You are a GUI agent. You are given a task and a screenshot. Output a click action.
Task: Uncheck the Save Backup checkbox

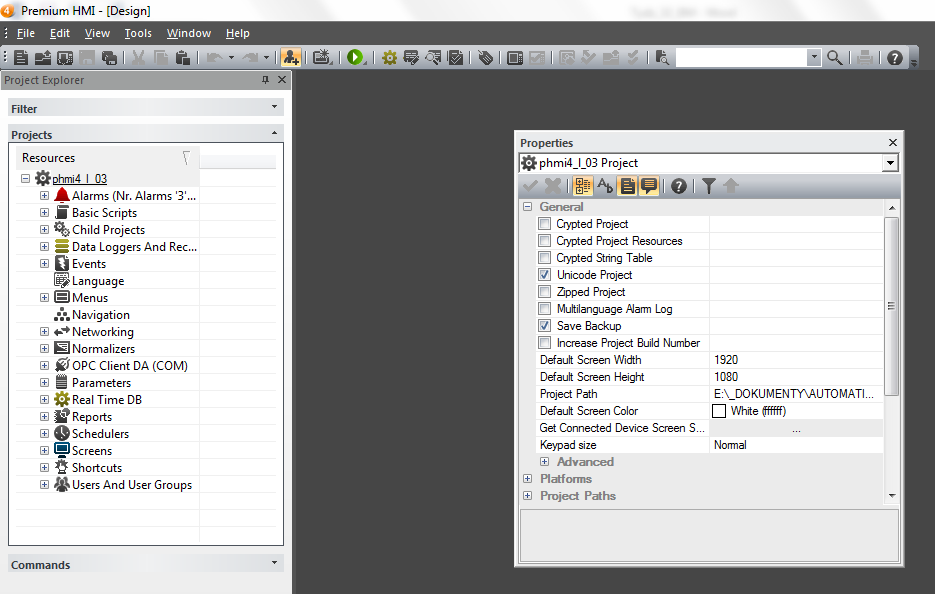click(x=544, y=326)
